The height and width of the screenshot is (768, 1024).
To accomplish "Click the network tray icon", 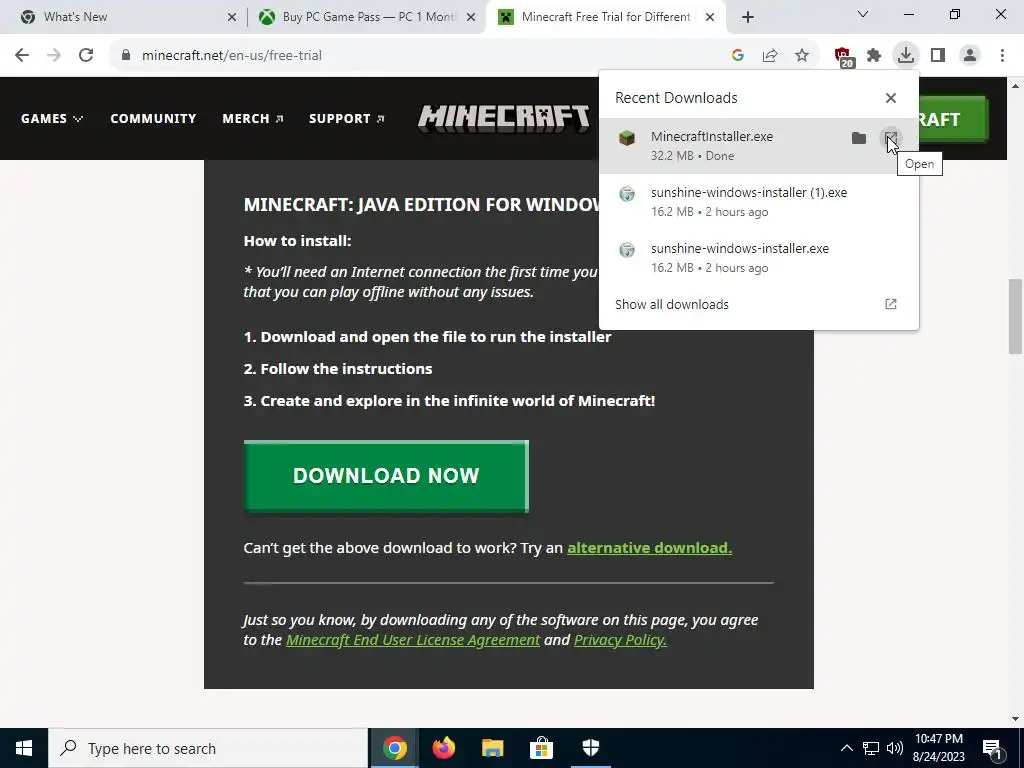I will (871, 748).
